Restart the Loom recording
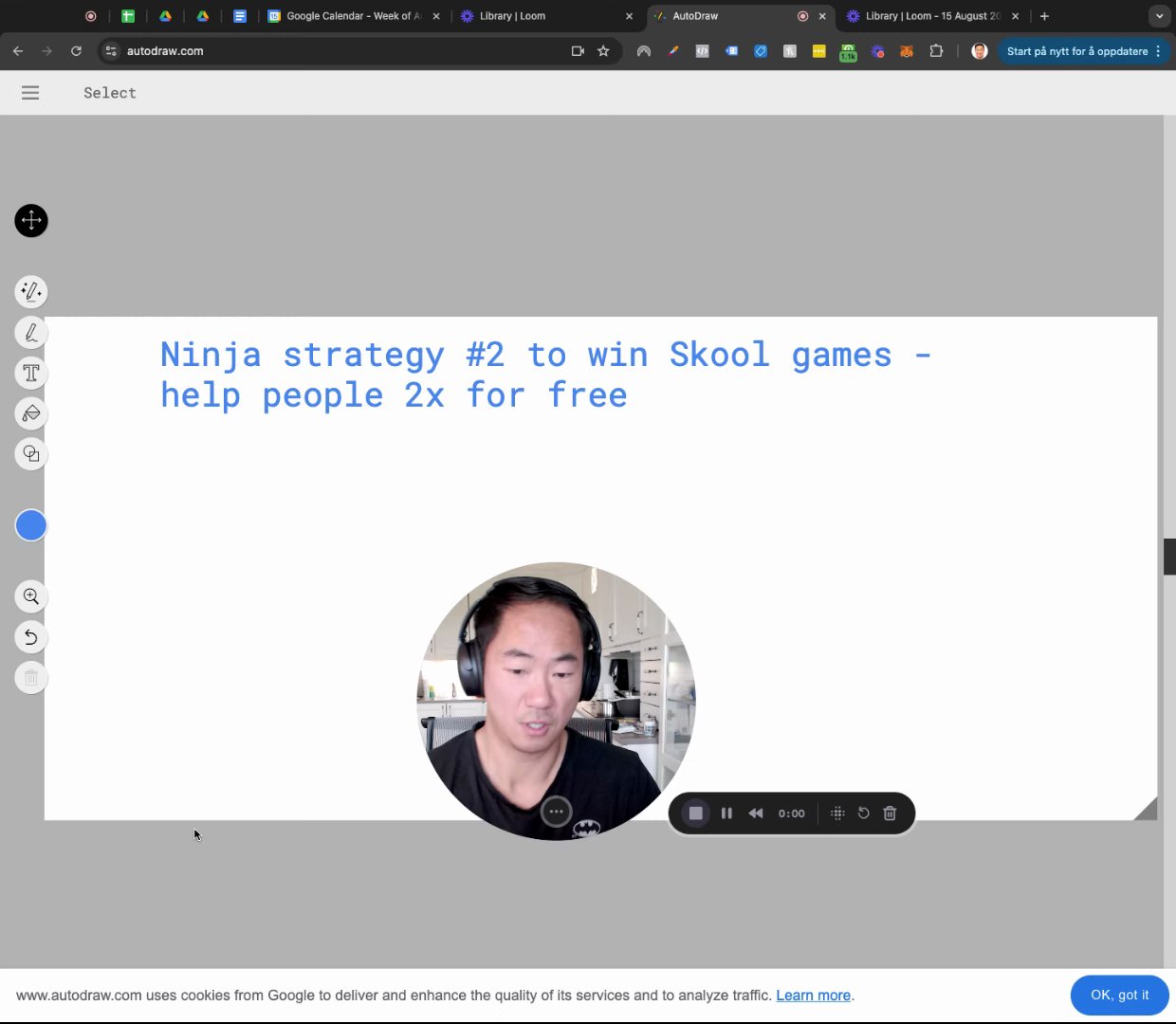 point(863,814)
